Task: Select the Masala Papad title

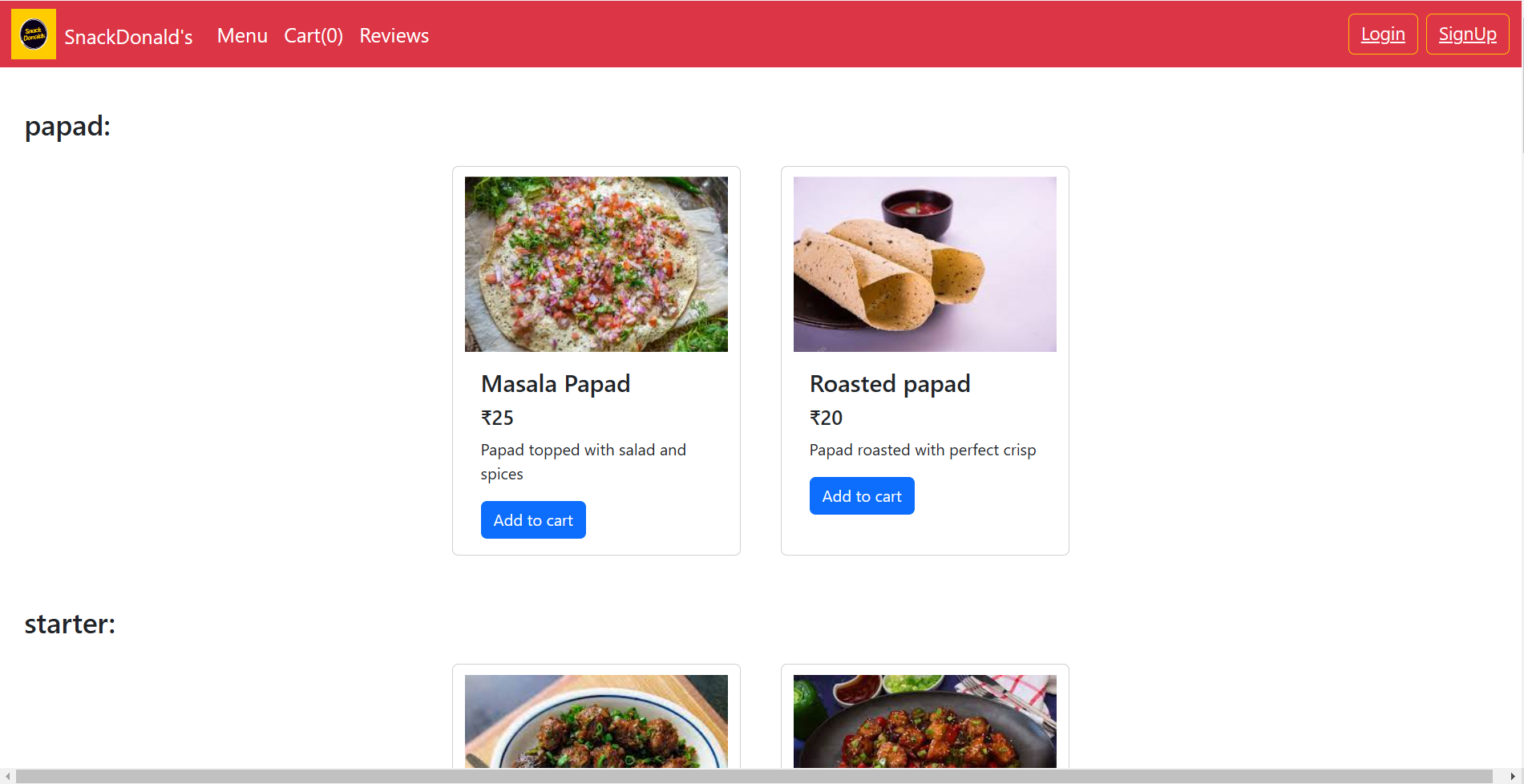Action: click(556, 384)
